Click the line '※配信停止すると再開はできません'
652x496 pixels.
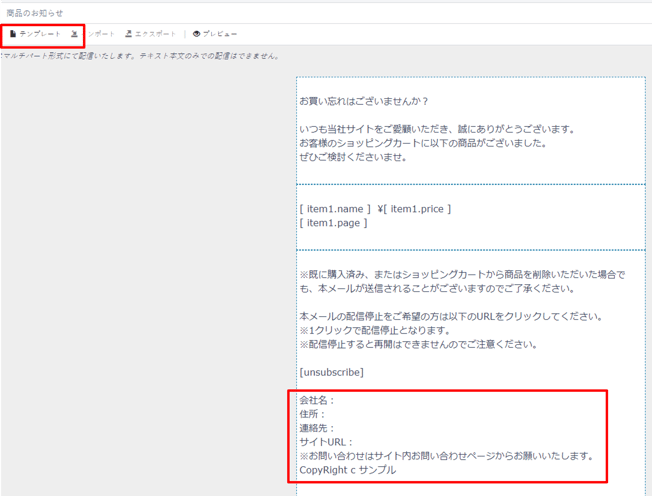419,344
